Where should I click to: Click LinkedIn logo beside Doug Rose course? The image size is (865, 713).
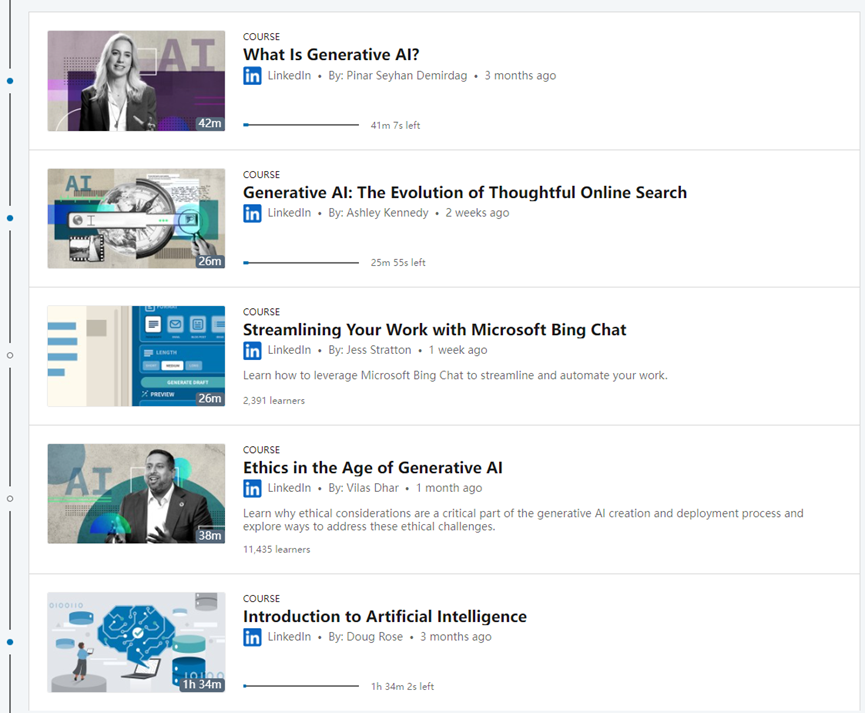[x=252, y=637]
